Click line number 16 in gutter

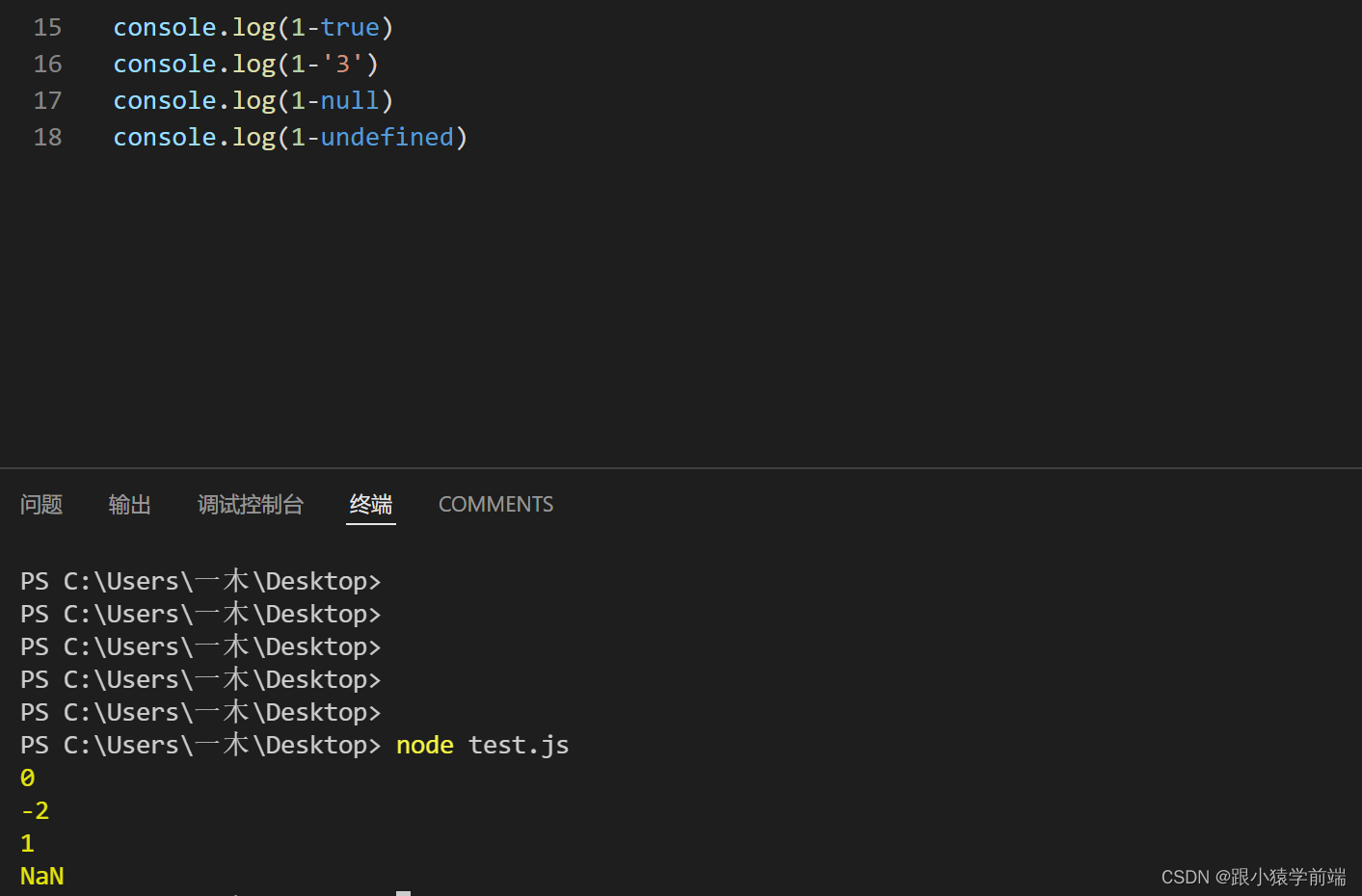tap(47, 65)
